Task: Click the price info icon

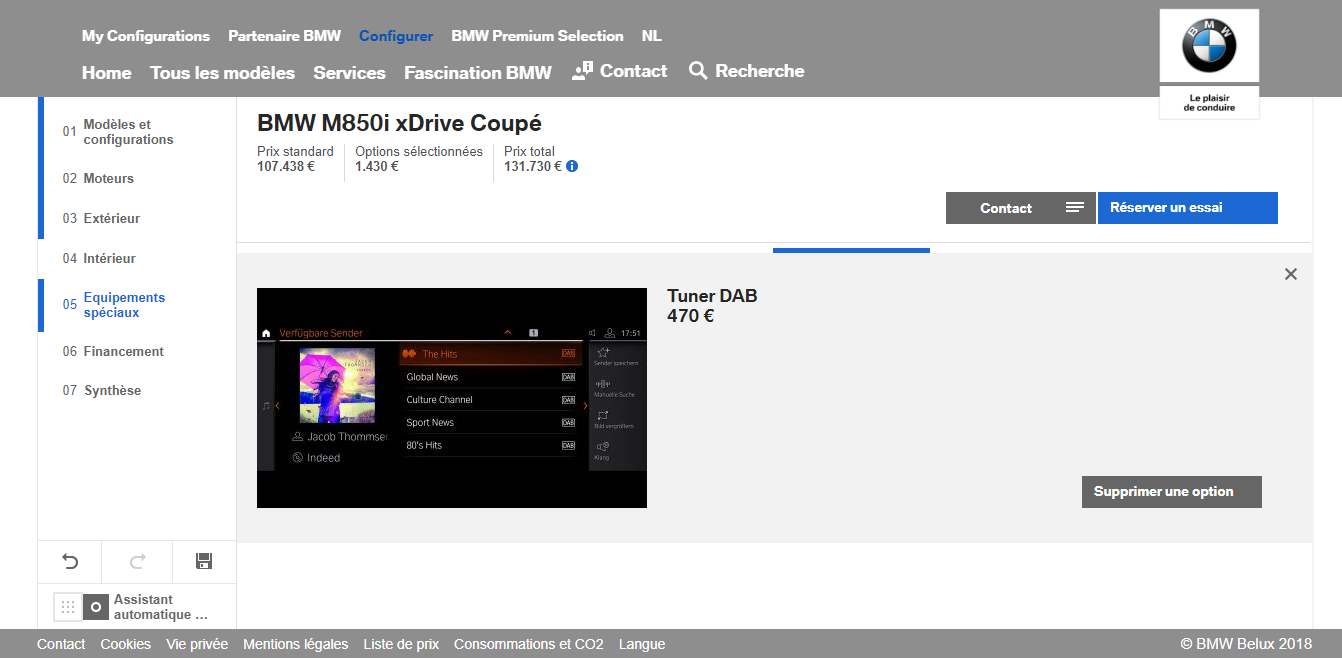Action: [x=572, y=167]
